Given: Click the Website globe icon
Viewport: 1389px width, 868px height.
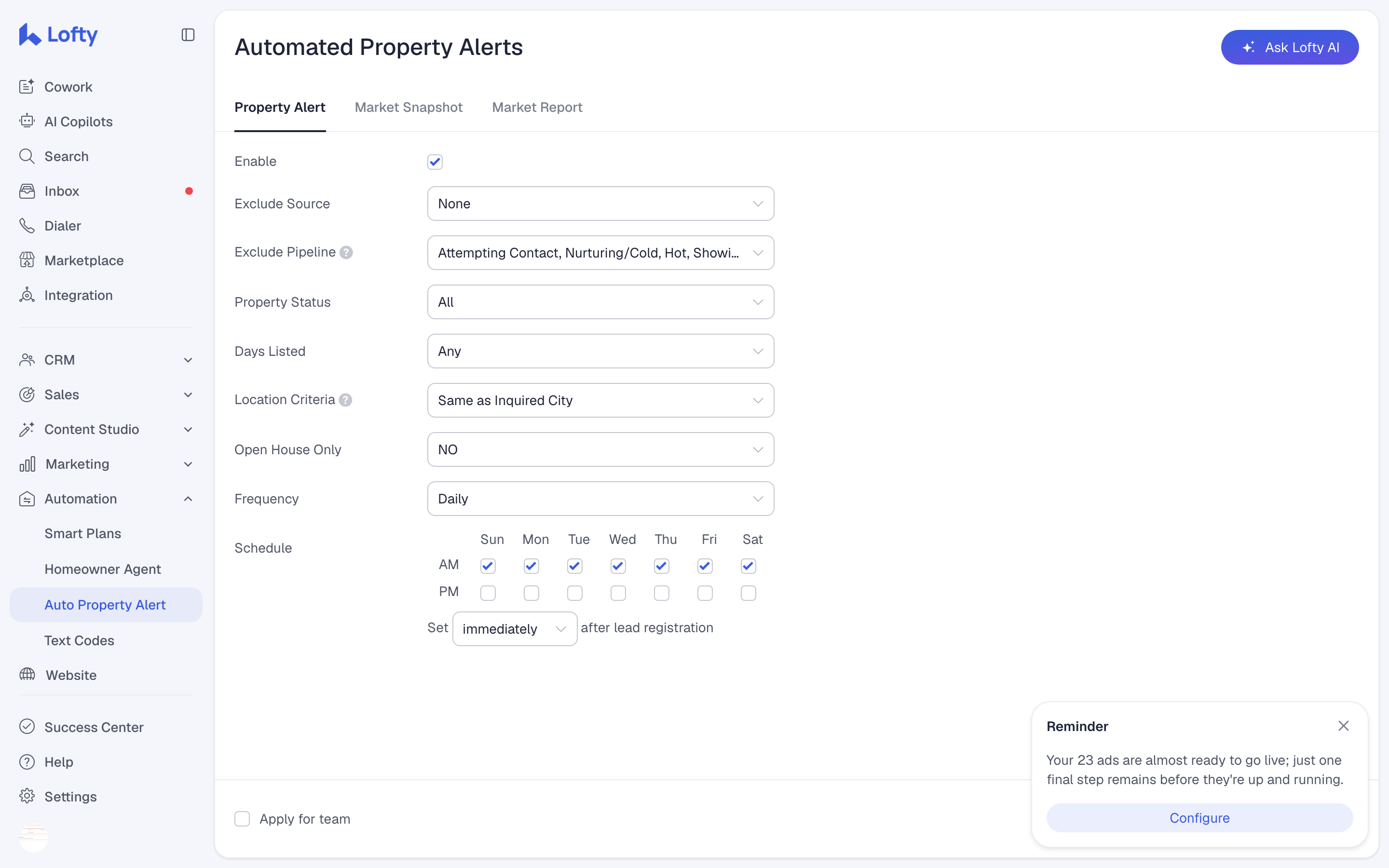Looking at the screenshot, I should coord(27,675).
